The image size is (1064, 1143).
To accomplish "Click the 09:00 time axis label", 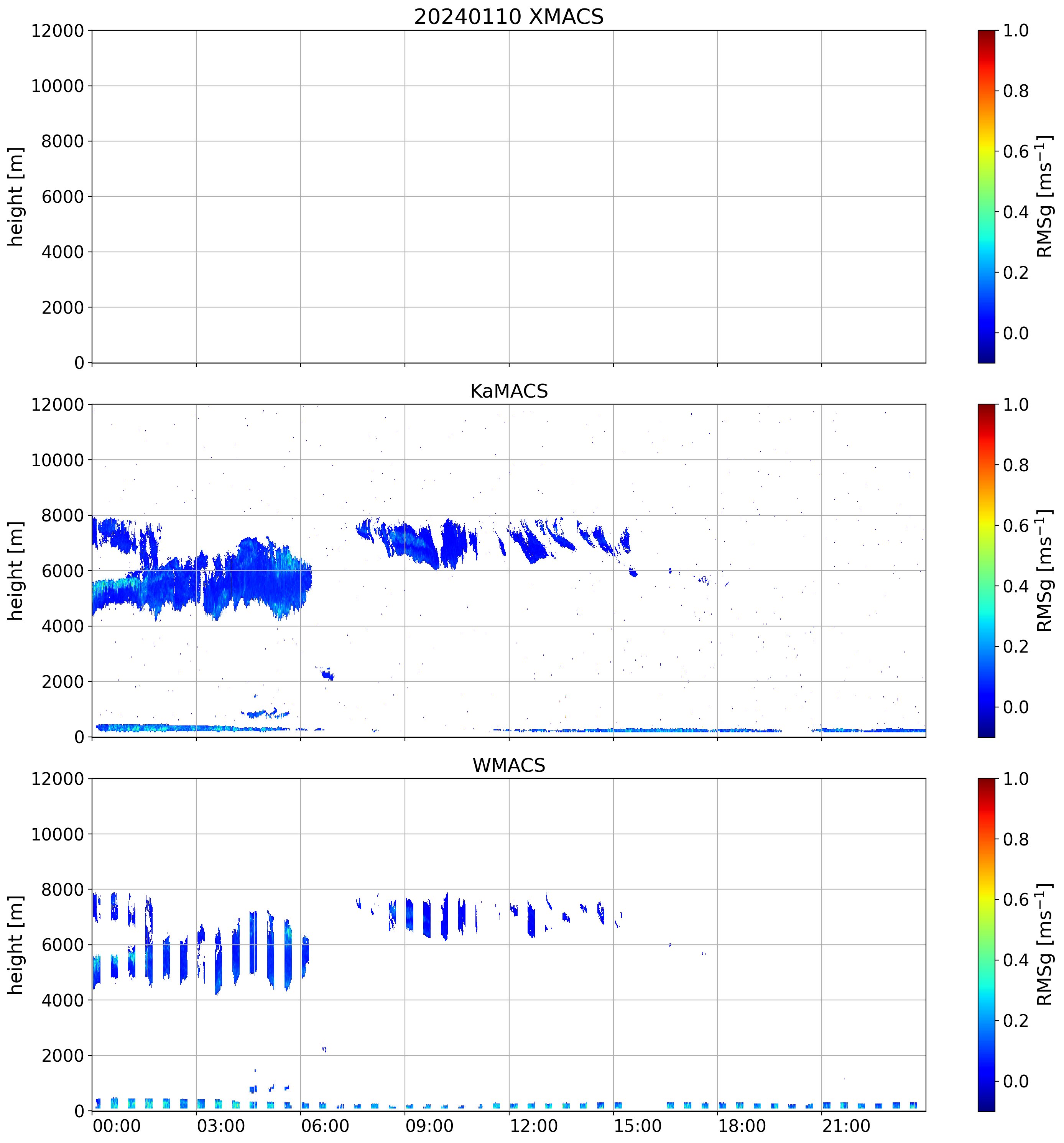I will click(x=429, y=1126).
